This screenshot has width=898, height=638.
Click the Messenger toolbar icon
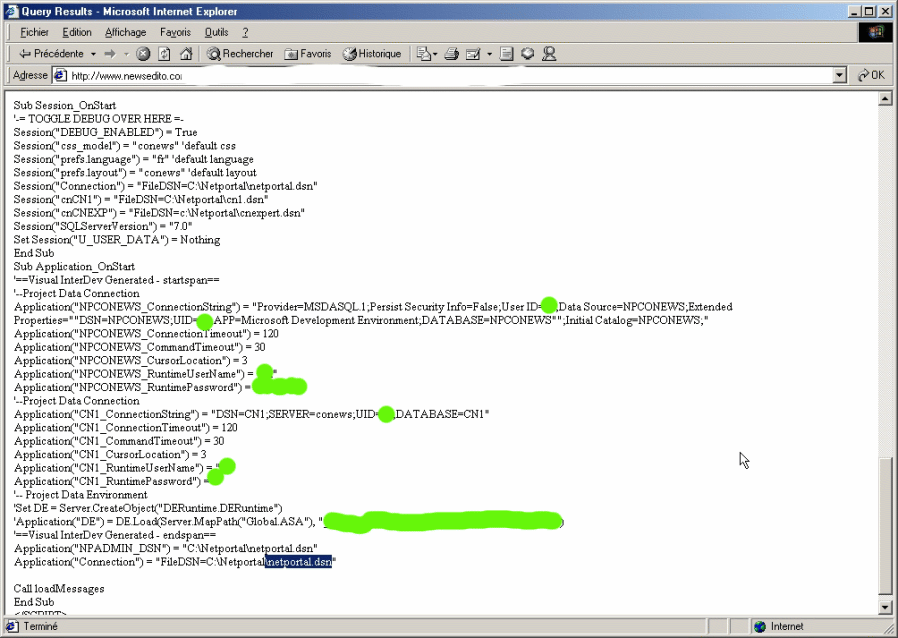point(548,54)
